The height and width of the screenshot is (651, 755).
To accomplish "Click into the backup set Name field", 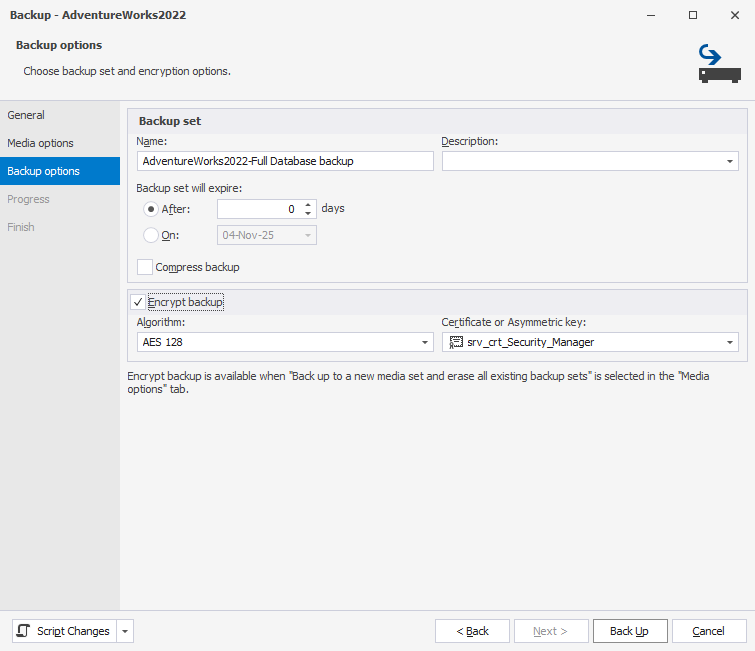I will (x=285, y=161).
